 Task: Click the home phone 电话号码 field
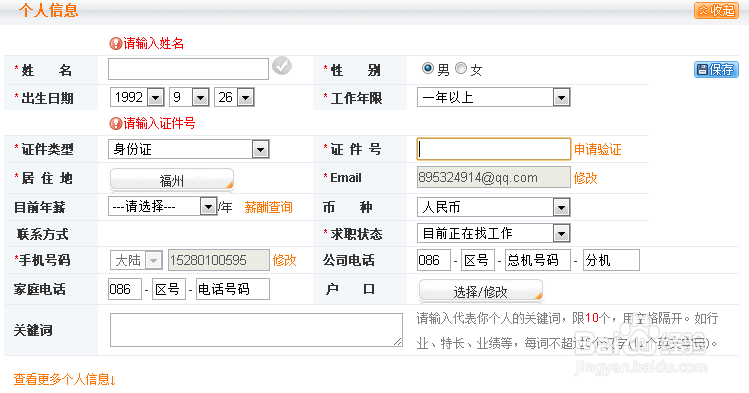[233, 289]
